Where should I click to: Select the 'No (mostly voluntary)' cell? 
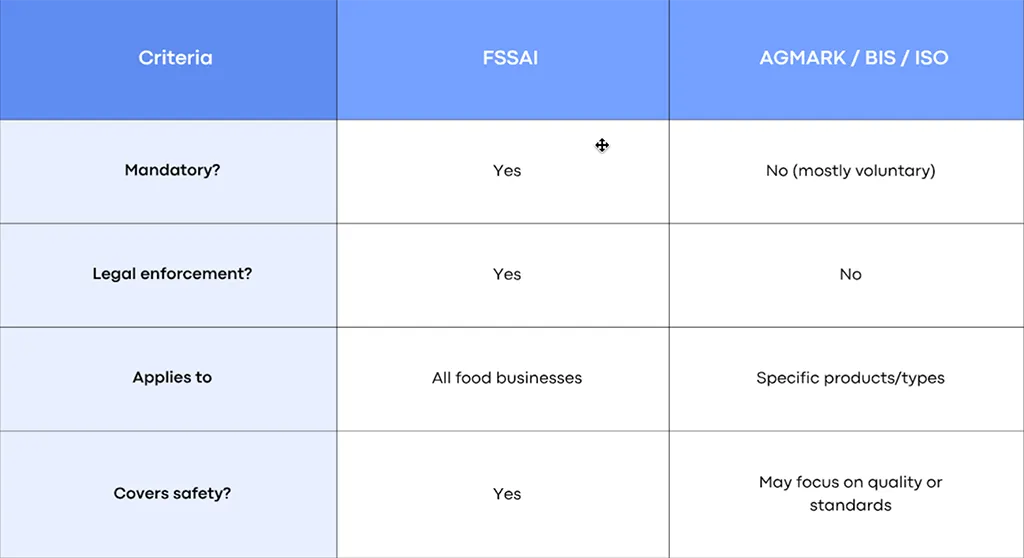pos(850,171)
